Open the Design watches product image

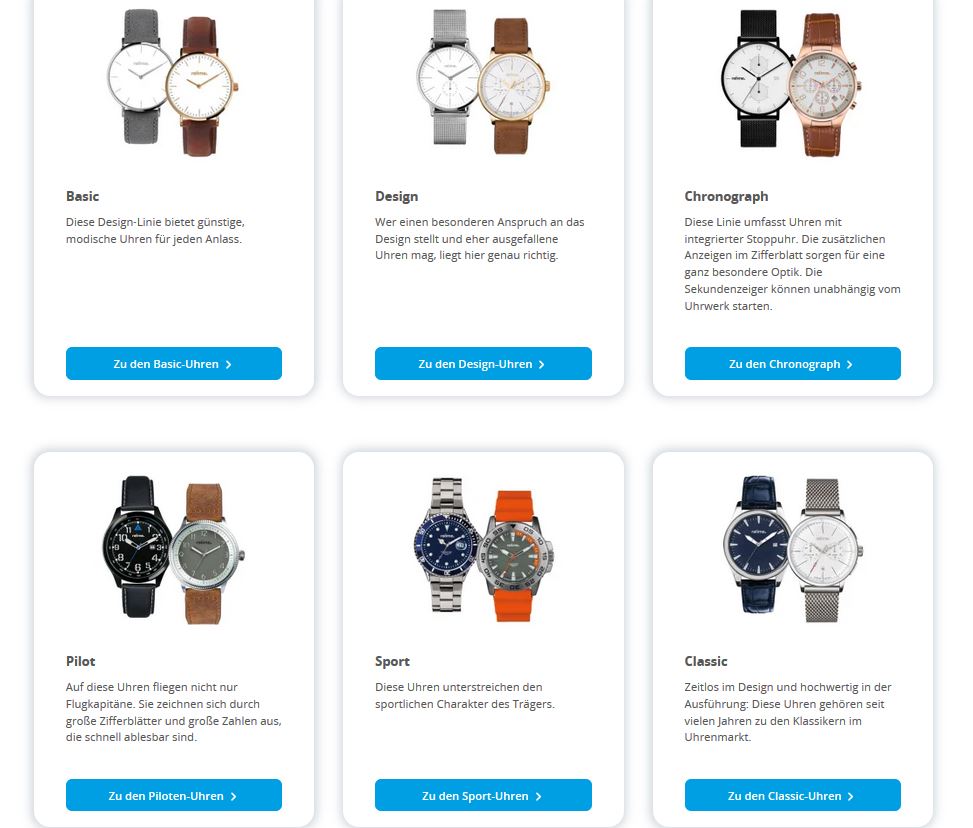483,82
